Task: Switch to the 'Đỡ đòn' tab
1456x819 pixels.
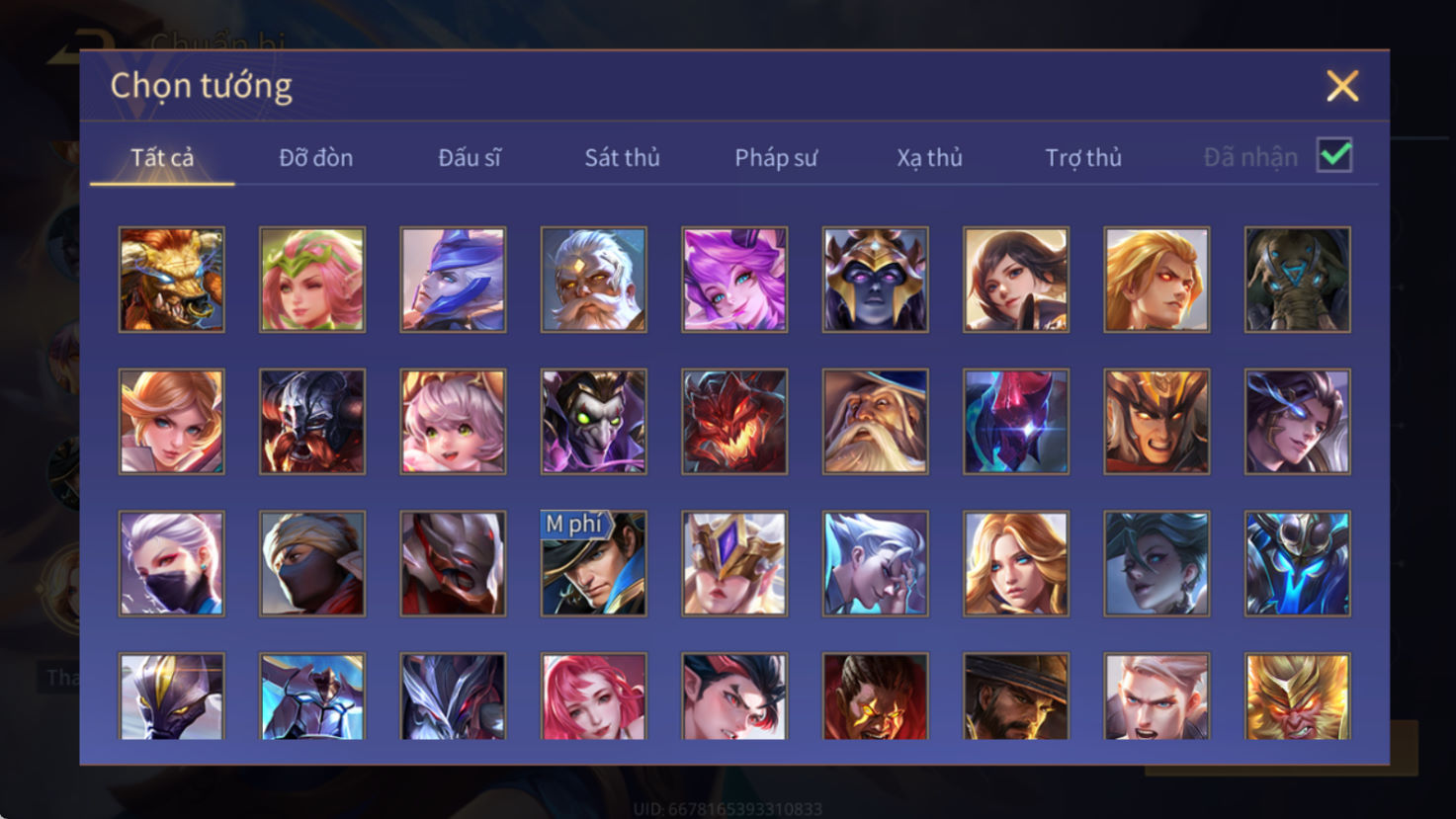Action: (316, 158)
